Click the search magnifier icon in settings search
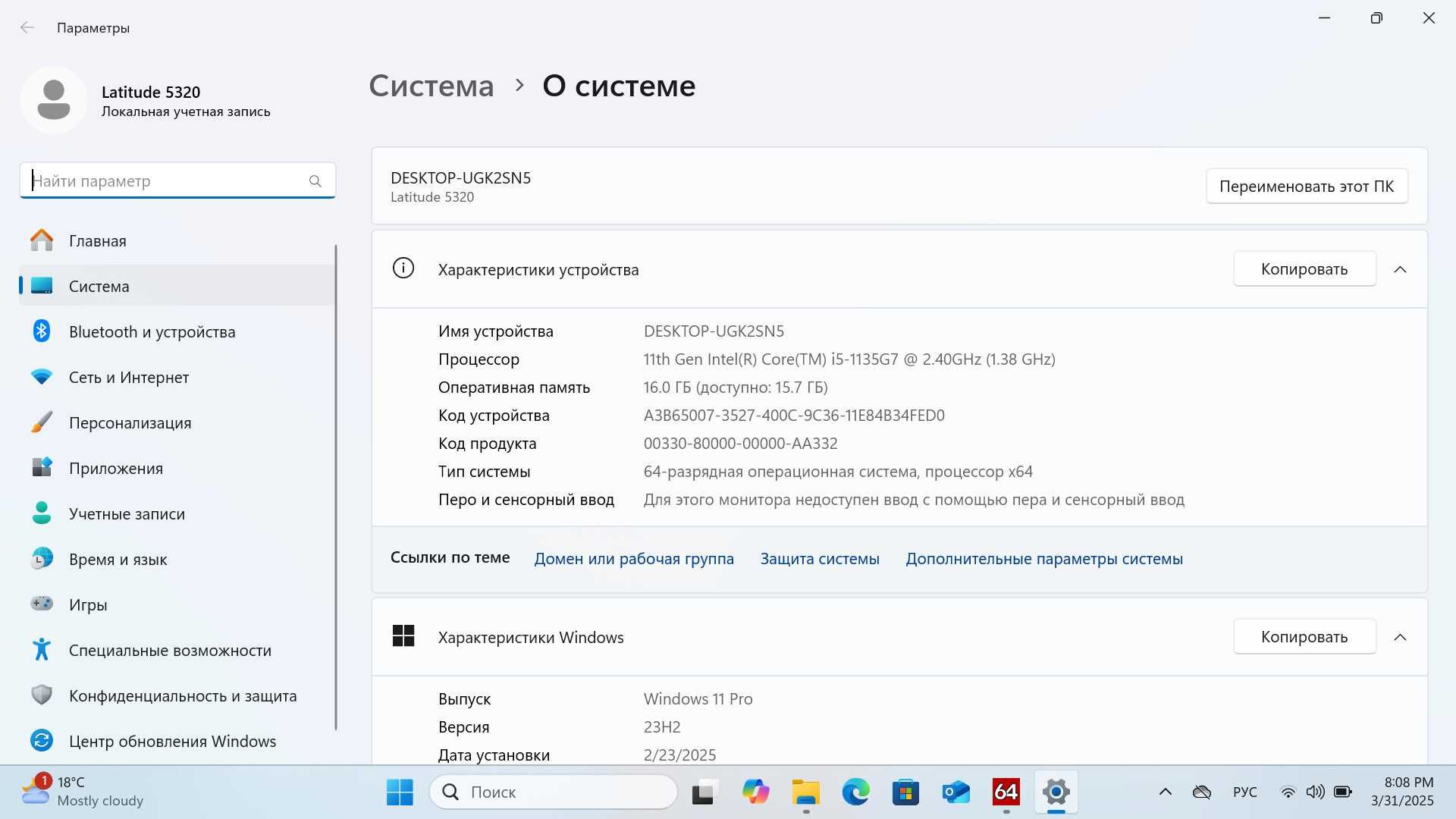 pos(315,181)
